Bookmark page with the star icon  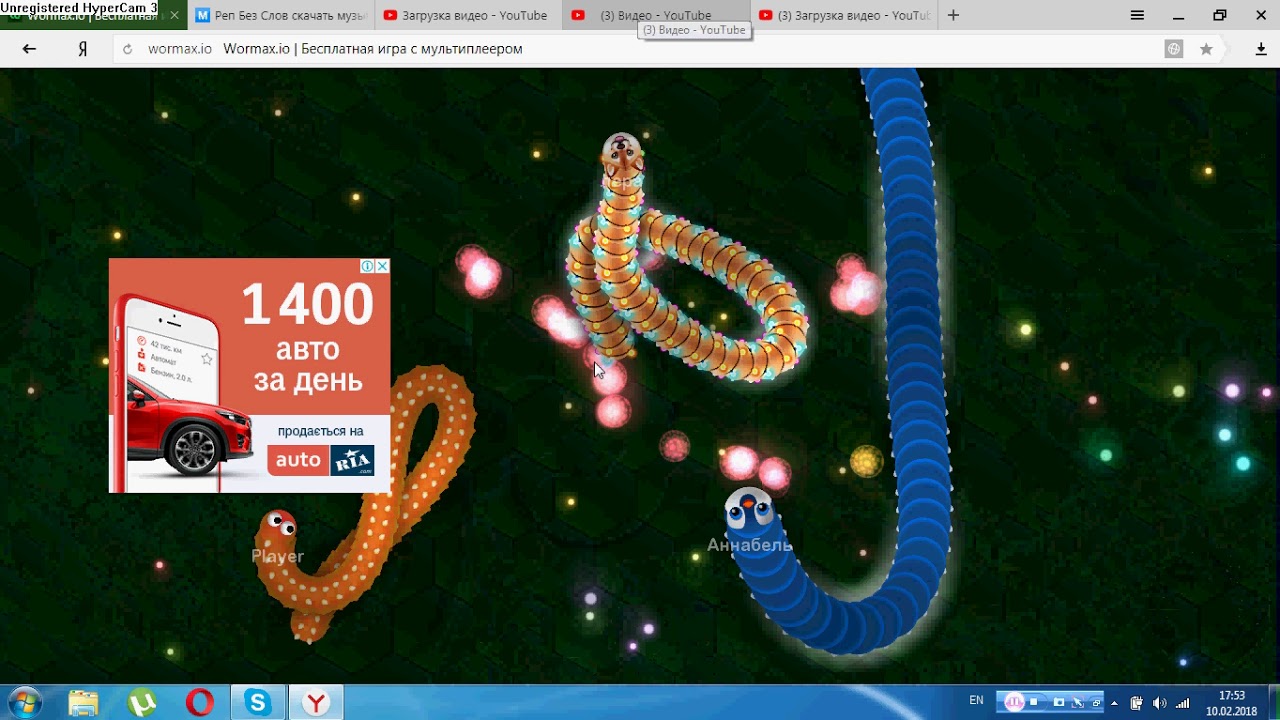click(x=1206, y=49)
